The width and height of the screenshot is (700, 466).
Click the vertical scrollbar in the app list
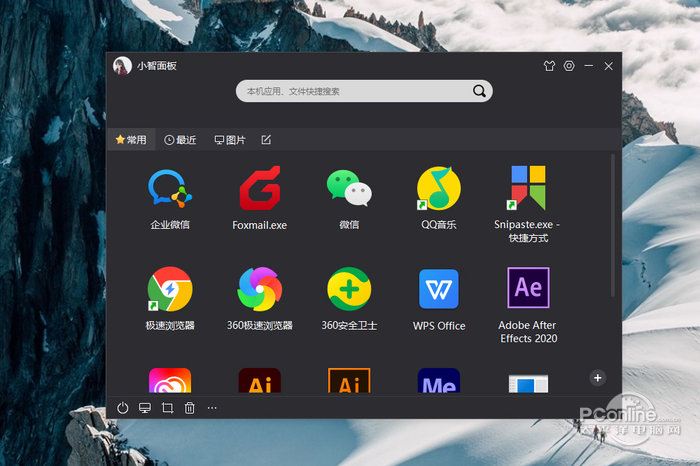(613, 225)
